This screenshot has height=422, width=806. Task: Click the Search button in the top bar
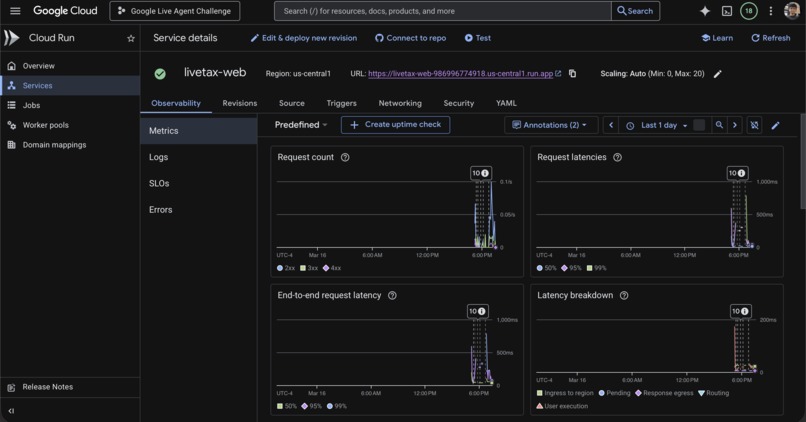tap(635, 11)
